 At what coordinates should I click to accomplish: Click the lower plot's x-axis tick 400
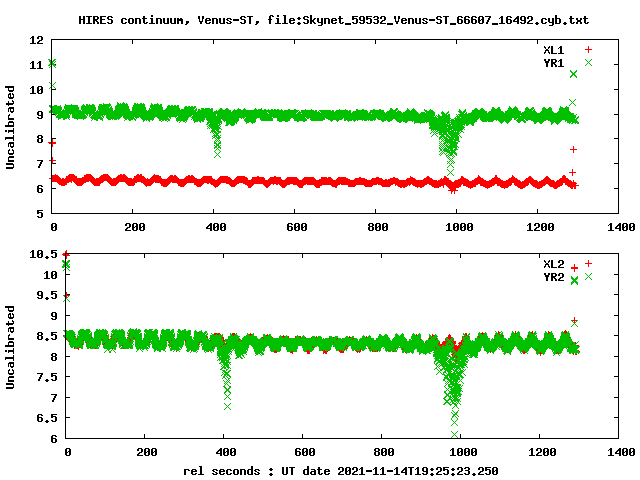pyautogui.click(x=226, y=452)
